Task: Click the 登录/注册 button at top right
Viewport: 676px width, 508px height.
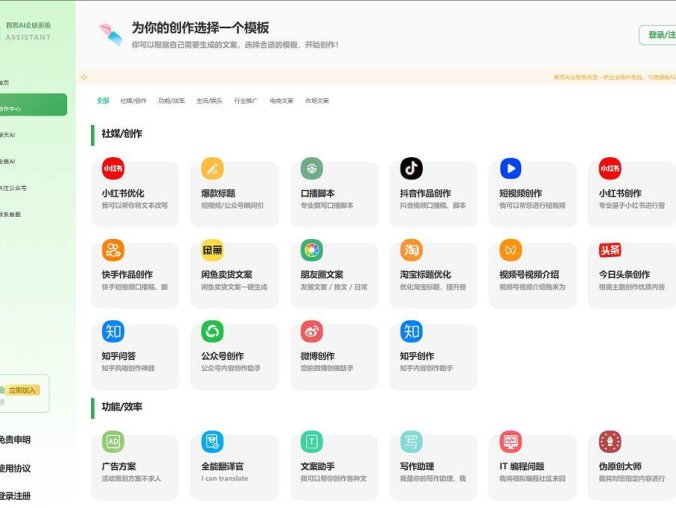Action: 659,35
